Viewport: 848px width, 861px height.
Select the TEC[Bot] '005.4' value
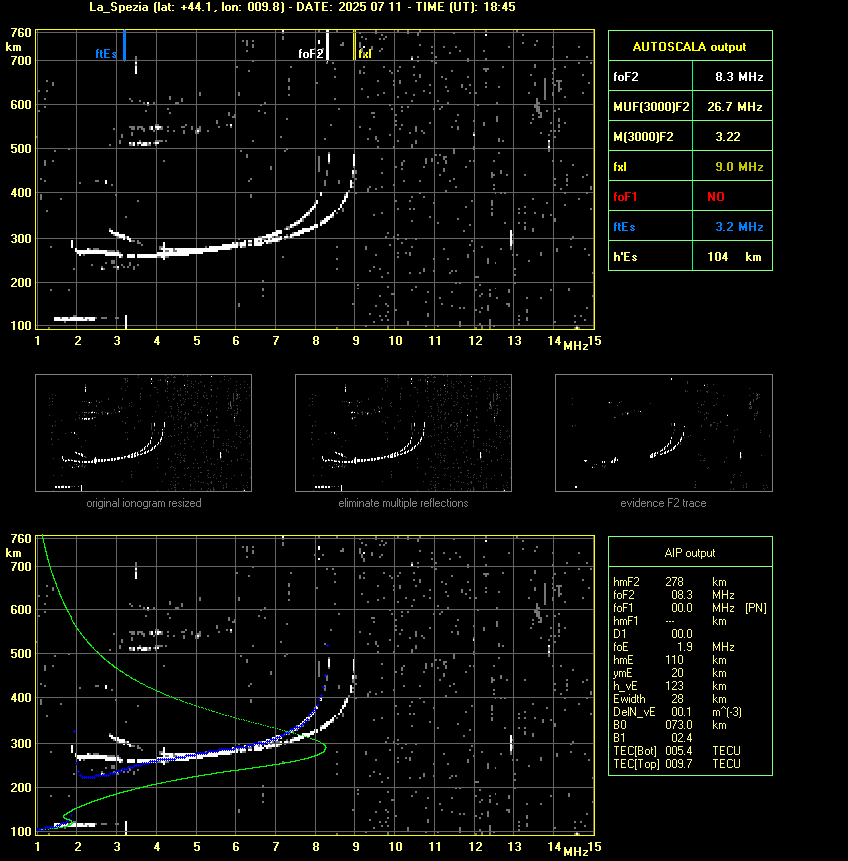pos(679,751)
